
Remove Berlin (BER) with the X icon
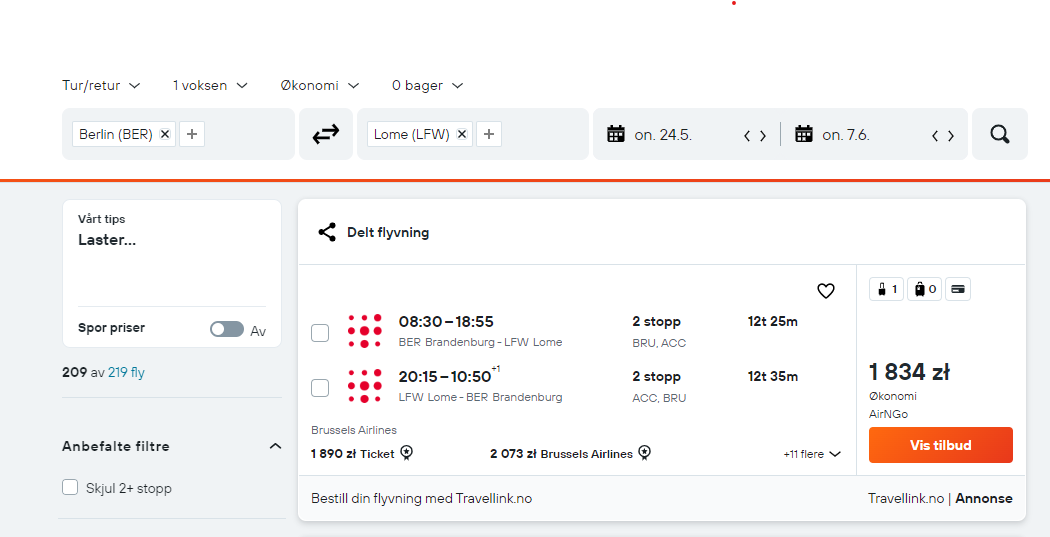coord(165,134)
